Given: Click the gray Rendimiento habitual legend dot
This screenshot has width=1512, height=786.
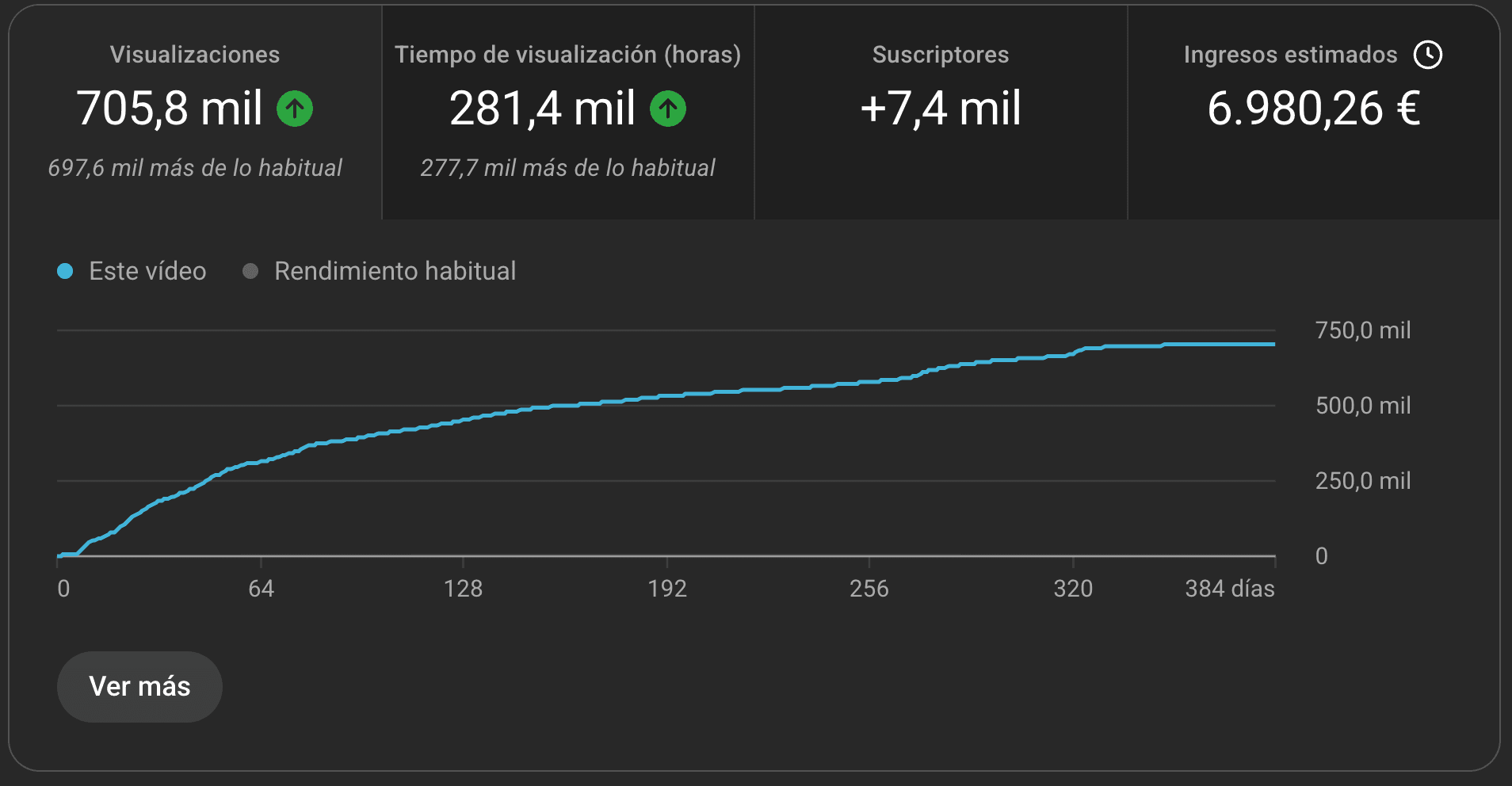Looking at the screenshot, I should point(250,271).
